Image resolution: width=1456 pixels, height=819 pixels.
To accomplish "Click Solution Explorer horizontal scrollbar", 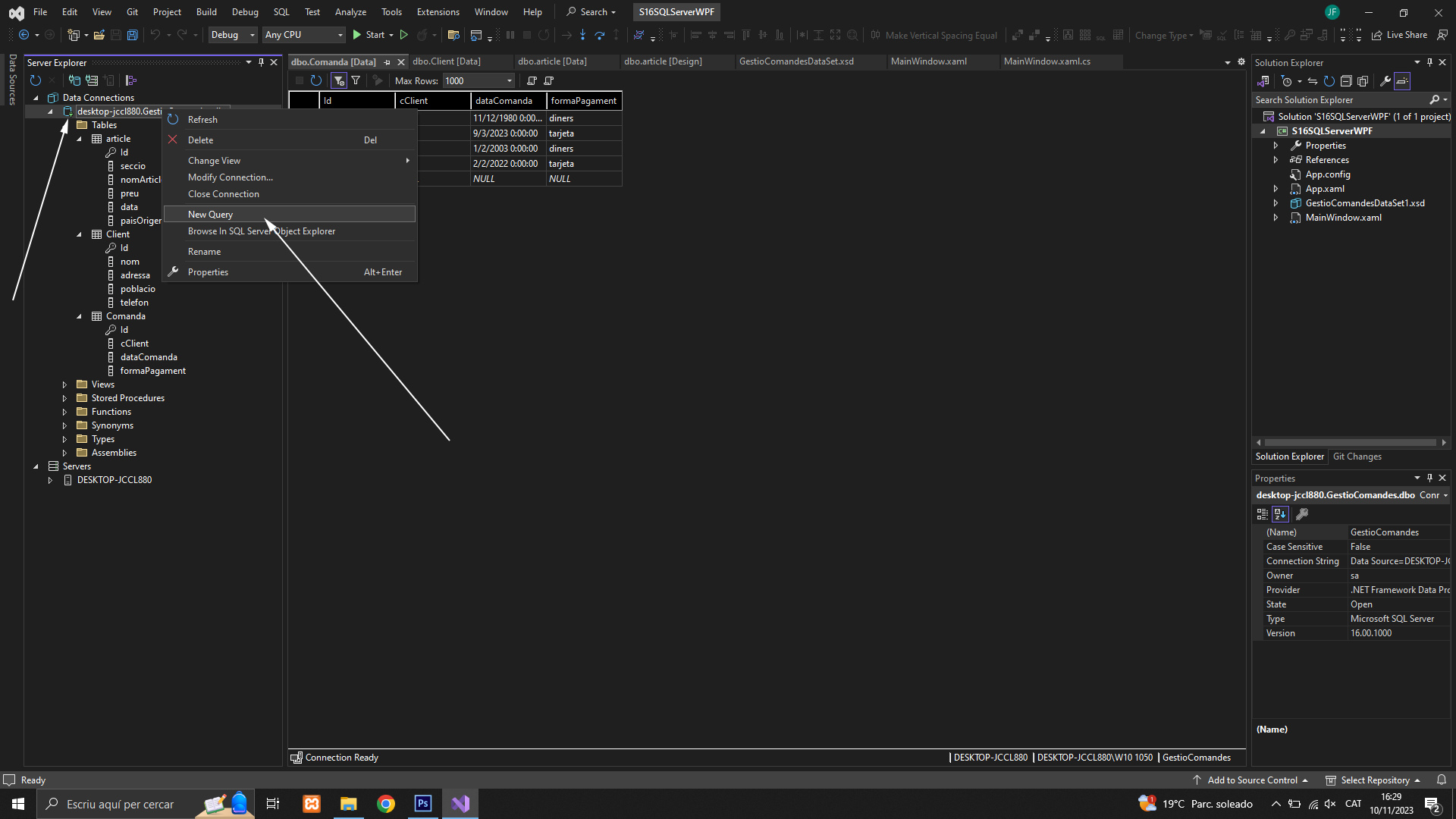I will point(1350,442).
